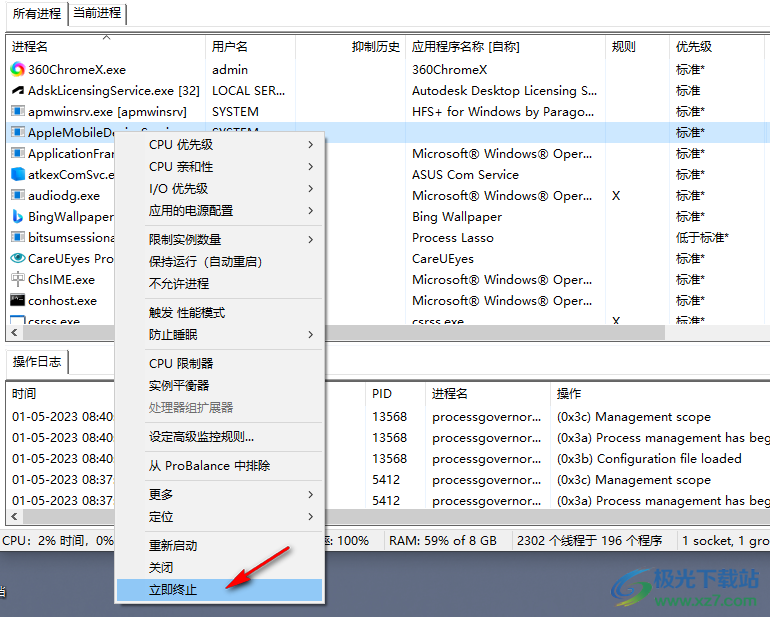
Task: Expand the CPU 优先级 submenu
Action: [219, 144]
